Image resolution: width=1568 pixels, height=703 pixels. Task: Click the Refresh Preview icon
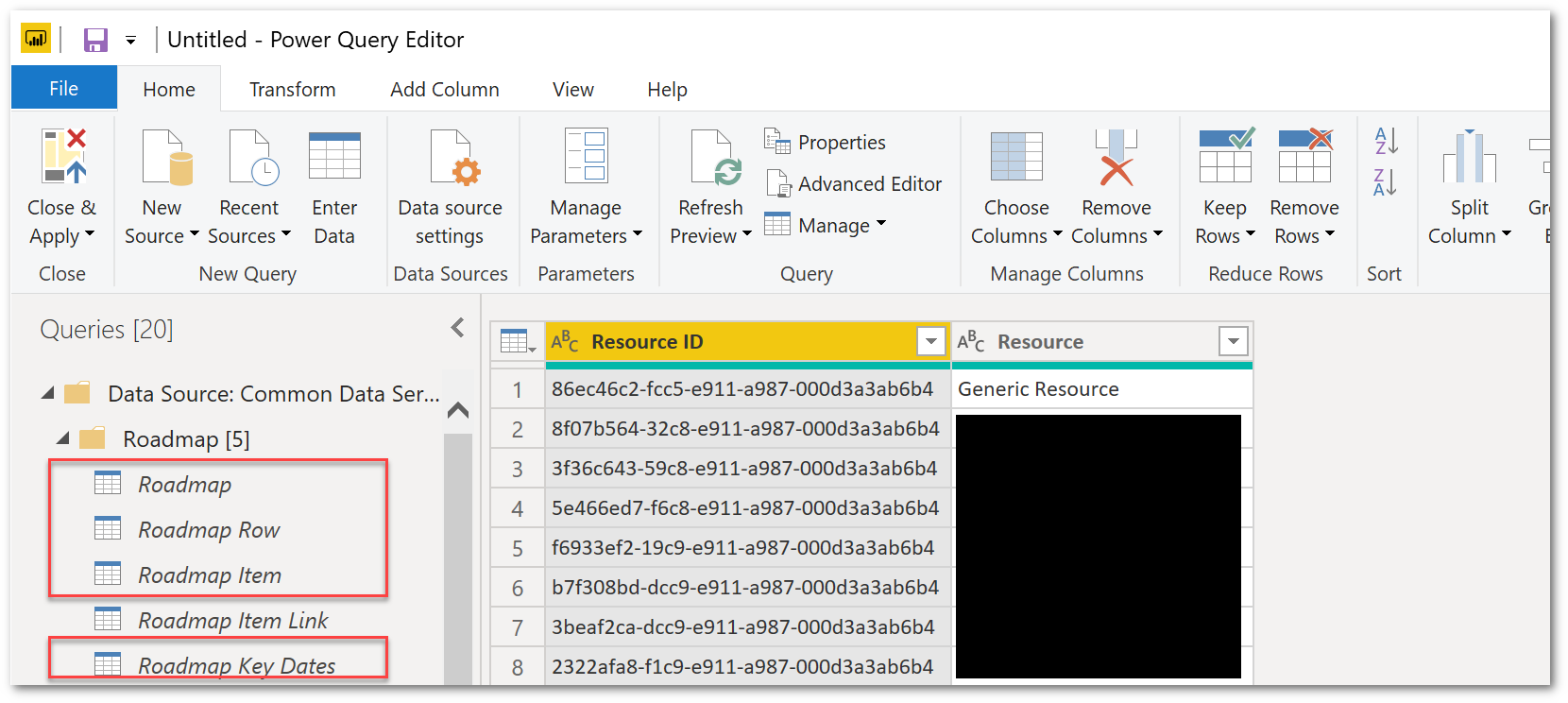point(715,157)
